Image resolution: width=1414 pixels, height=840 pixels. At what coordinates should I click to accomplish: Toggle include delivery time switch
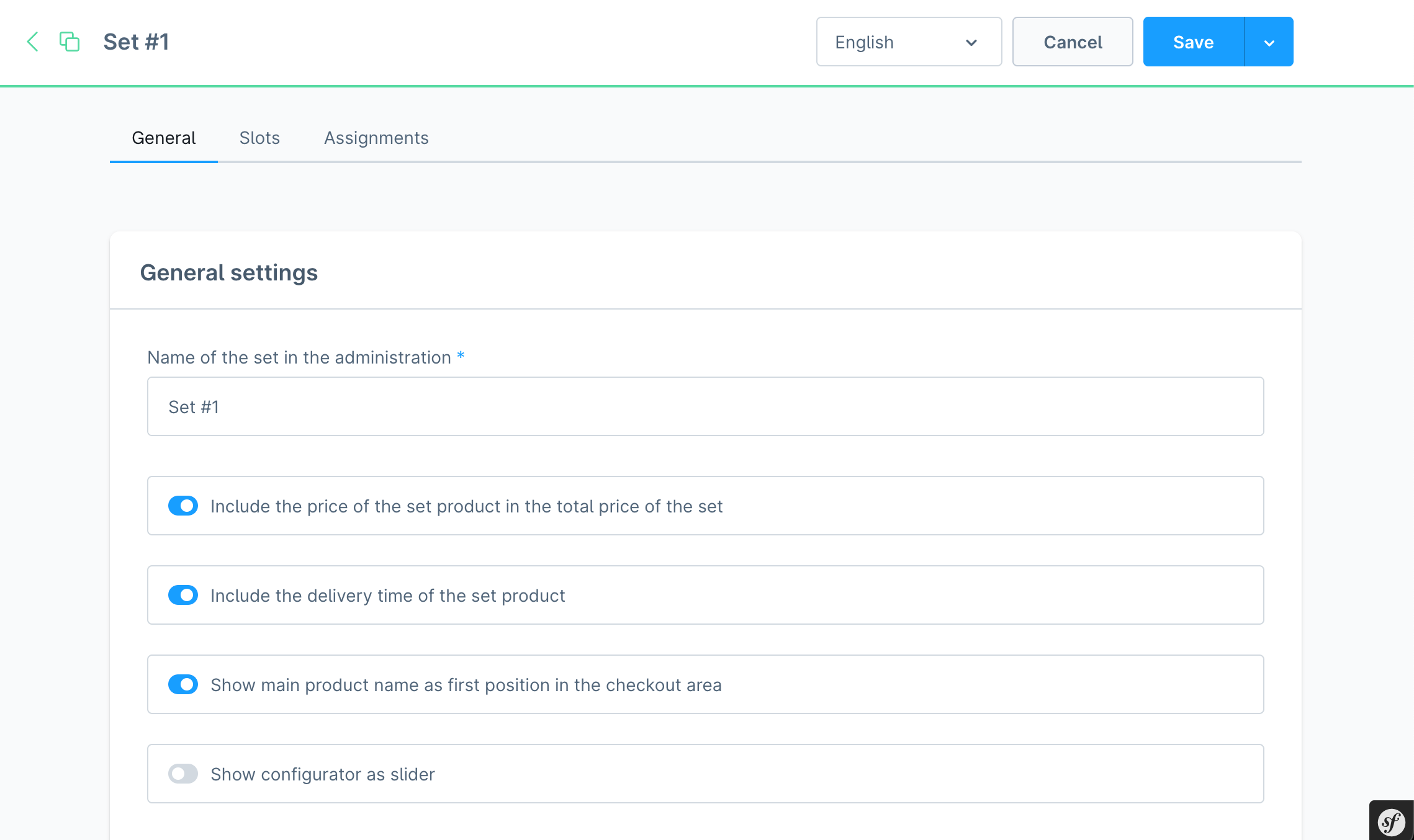183,595
